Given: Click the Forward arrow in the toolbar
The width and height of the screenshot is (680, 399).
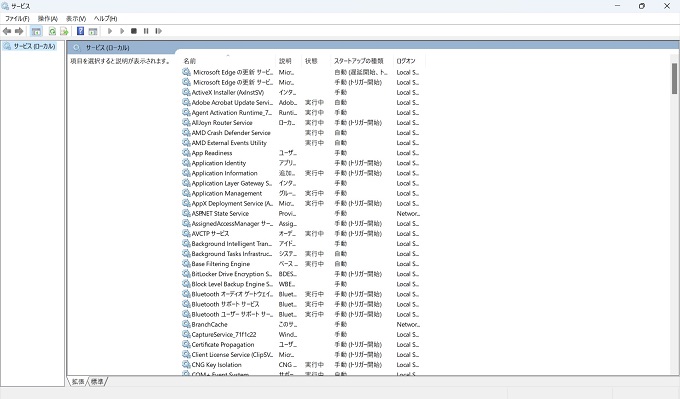Looking at the screenshot, I should pos(19,31).
